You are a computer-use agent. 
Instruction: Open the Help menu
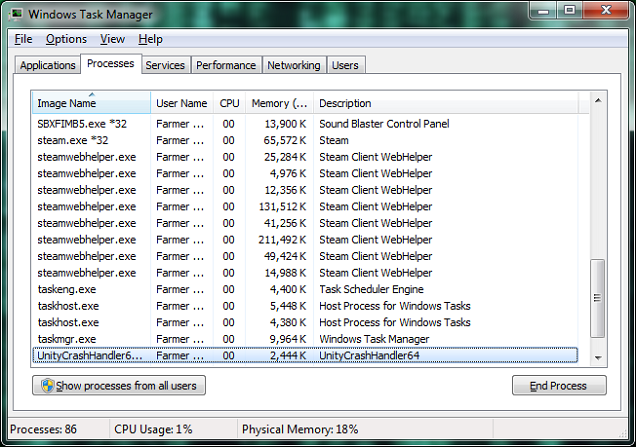coord(150,39)
